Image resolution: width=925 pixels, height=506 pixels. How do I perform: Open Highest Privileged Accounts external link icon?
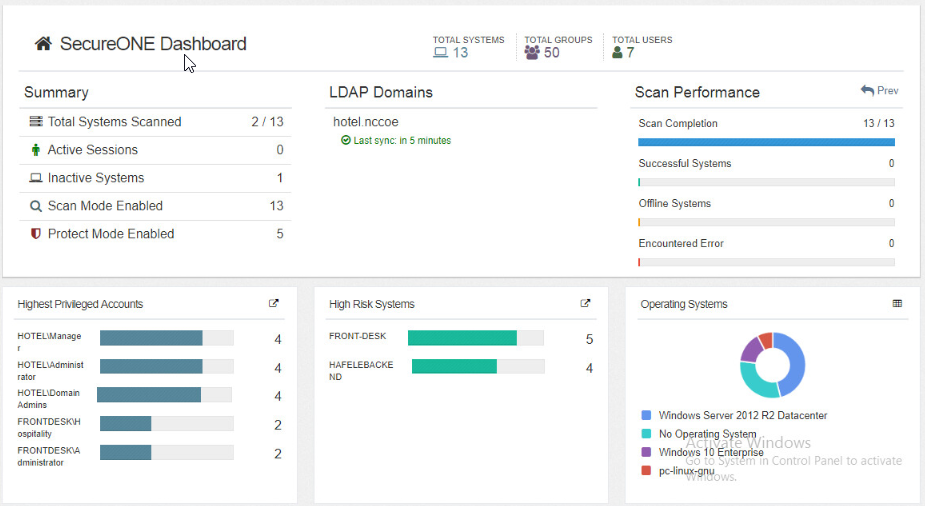point(274,304)
